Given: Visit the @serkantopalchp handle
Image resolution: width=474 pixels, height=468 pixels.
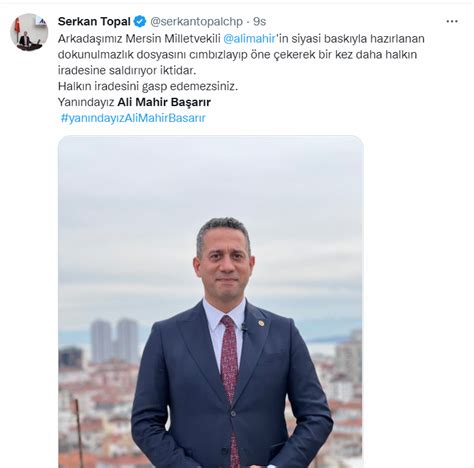Looking at the screenshot, I should tap(196, 22).
